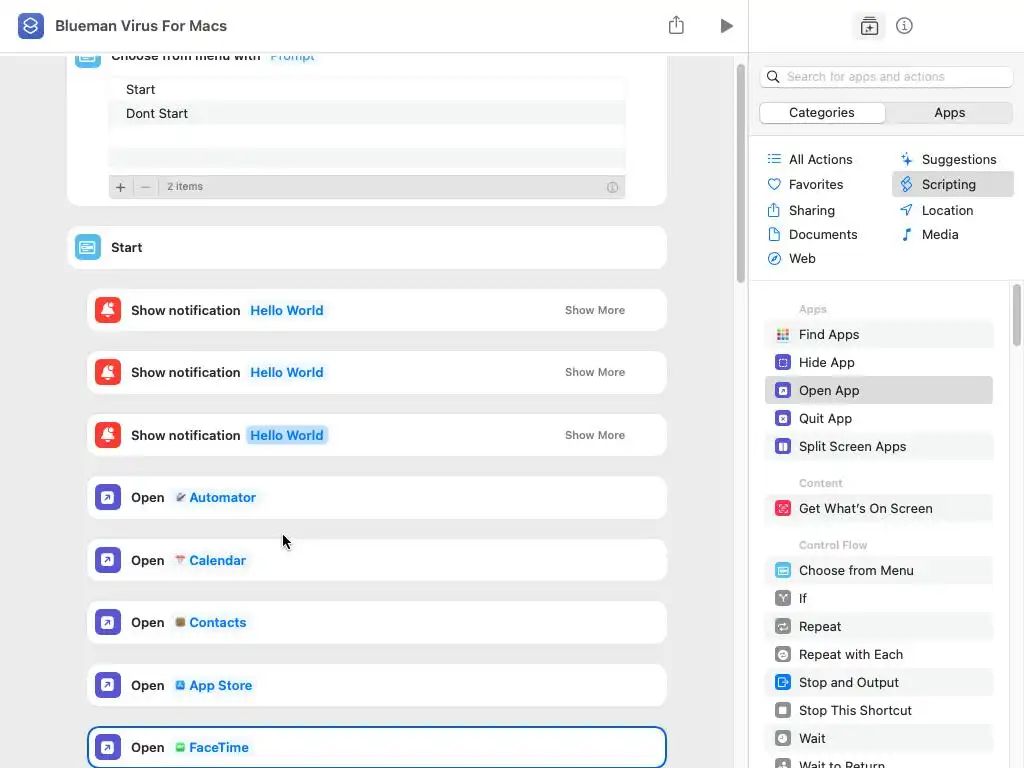Click the search magnifier icon
This screenshot has height=768, width=1024.
click(x=773, y=77)
